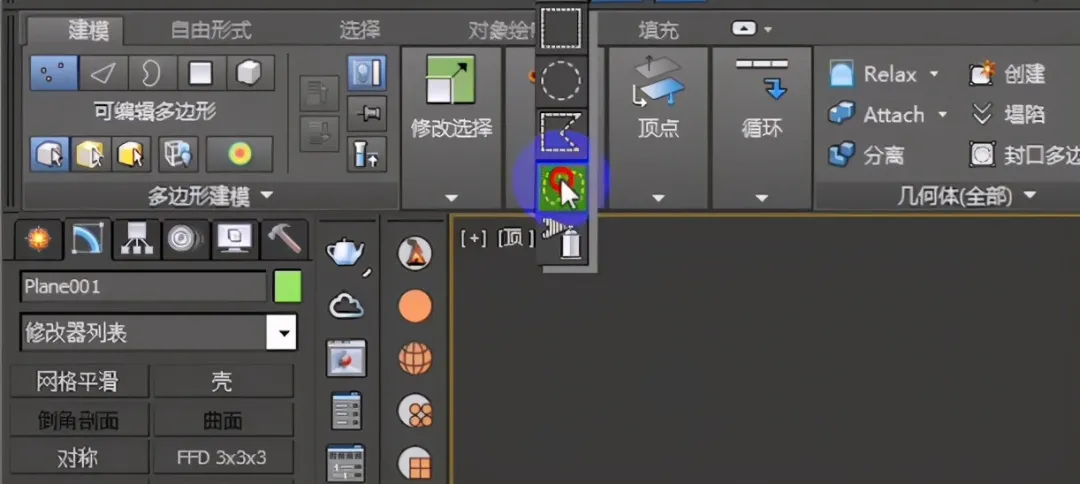Open 选择 ribbon tab
The image size is (1080, 484).
(x=360, y=30)
